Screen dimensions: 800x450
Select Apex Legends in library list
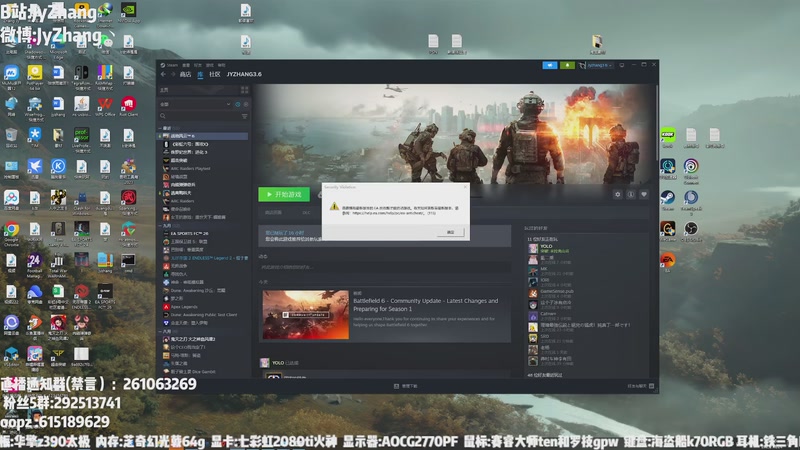pos(185,307)
